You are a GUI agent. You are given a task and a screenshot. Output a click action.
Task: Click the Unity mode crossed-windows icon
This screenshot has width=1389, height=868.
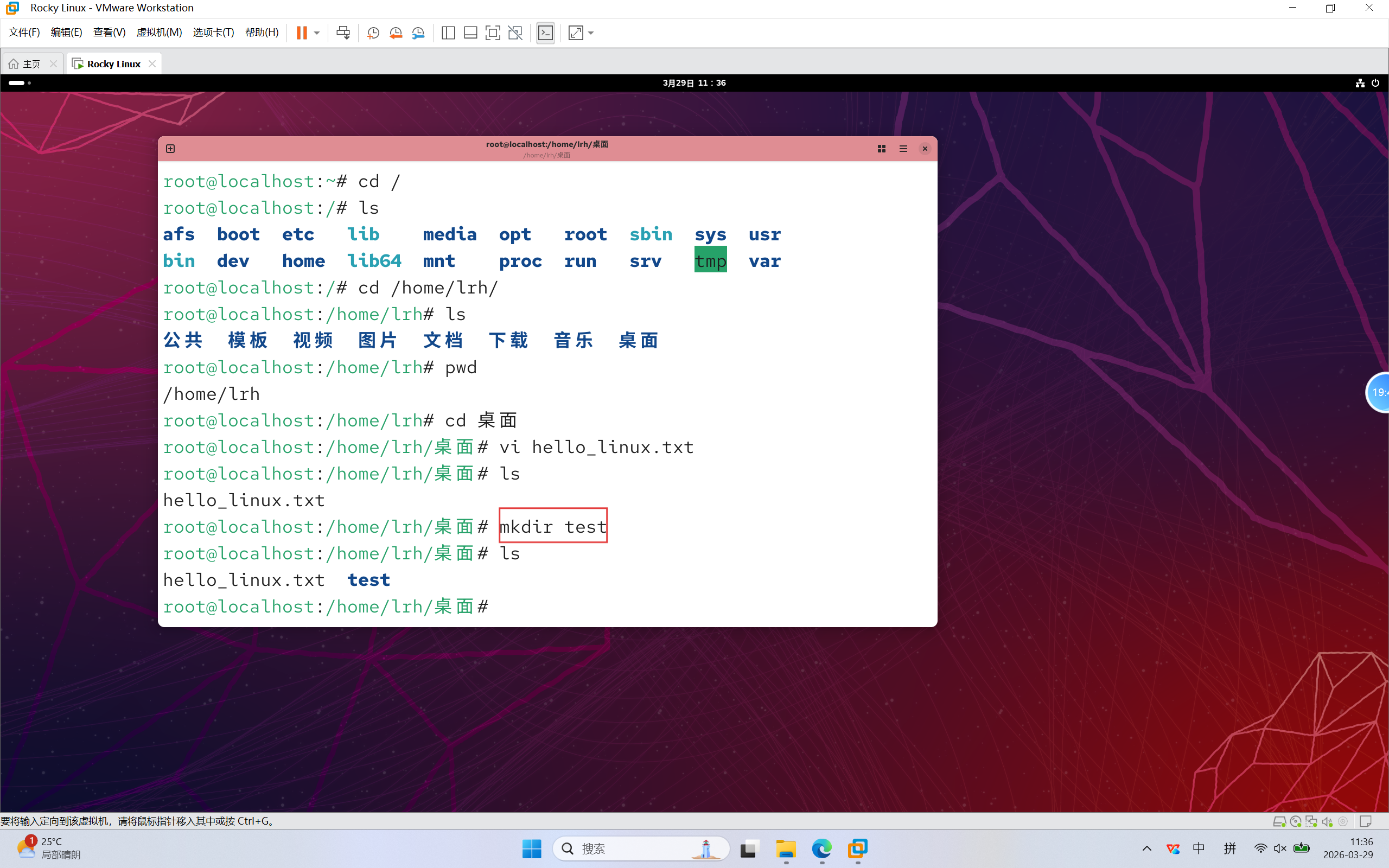pos(515,33)
